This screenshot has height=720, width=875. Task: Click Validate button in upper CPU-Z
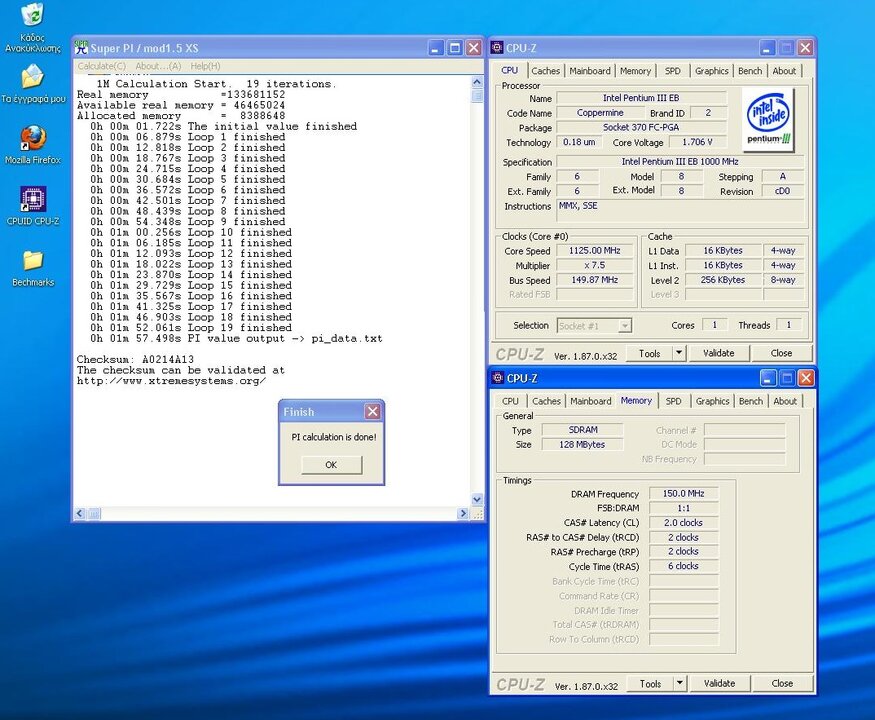tap(718, 353)
